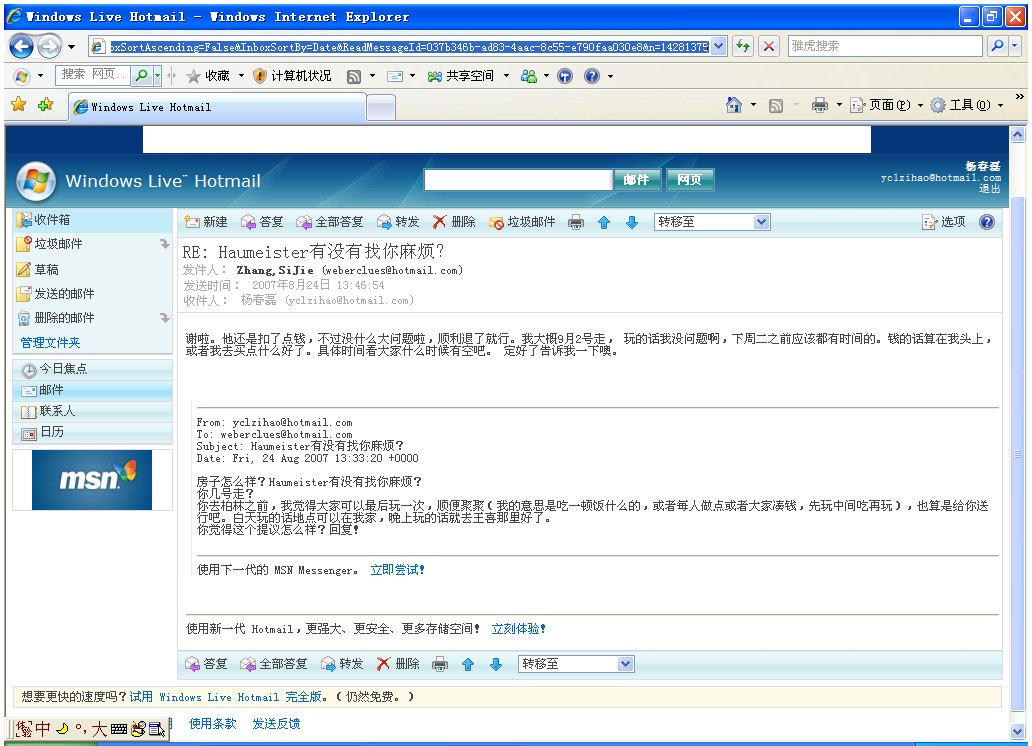Click the 使用条款 link
Viewport: 1032px width, 746px height.
point(213,724)
